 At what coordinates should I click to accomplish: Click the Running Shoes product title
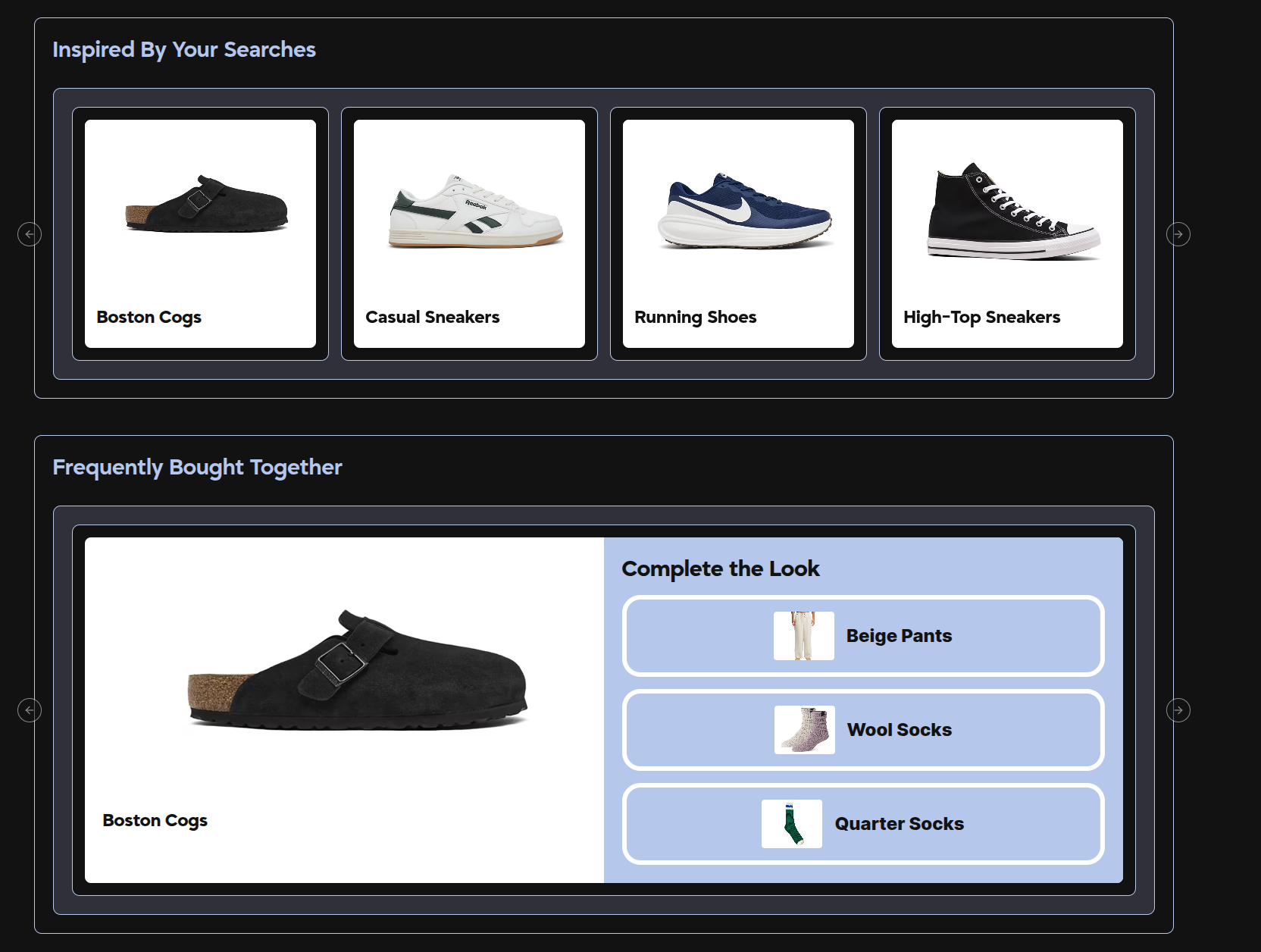pos(695,317)
